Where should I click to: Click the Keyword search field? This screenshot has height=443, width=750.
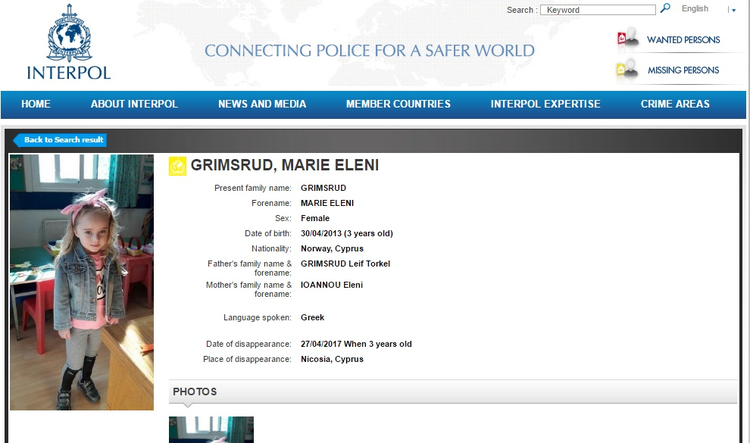click(598, 10)
